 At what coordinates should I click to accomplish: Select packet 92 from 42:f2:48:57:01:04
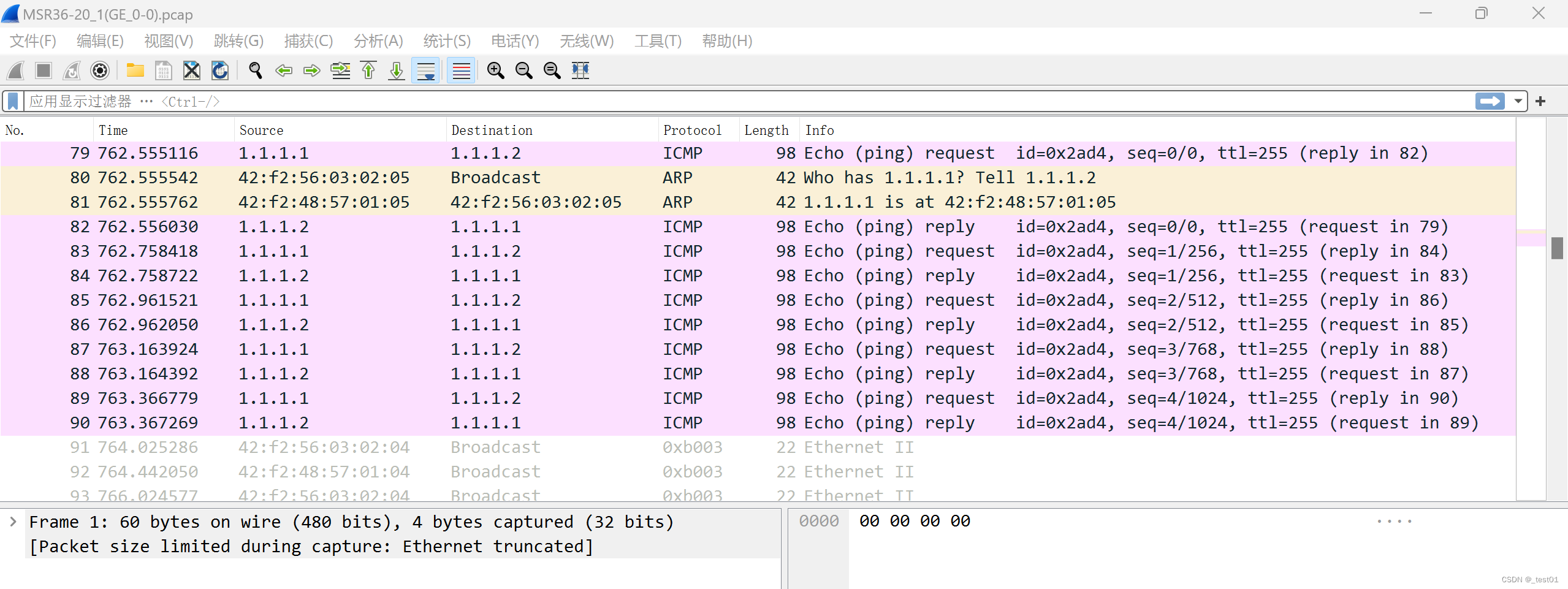[758, 472]
